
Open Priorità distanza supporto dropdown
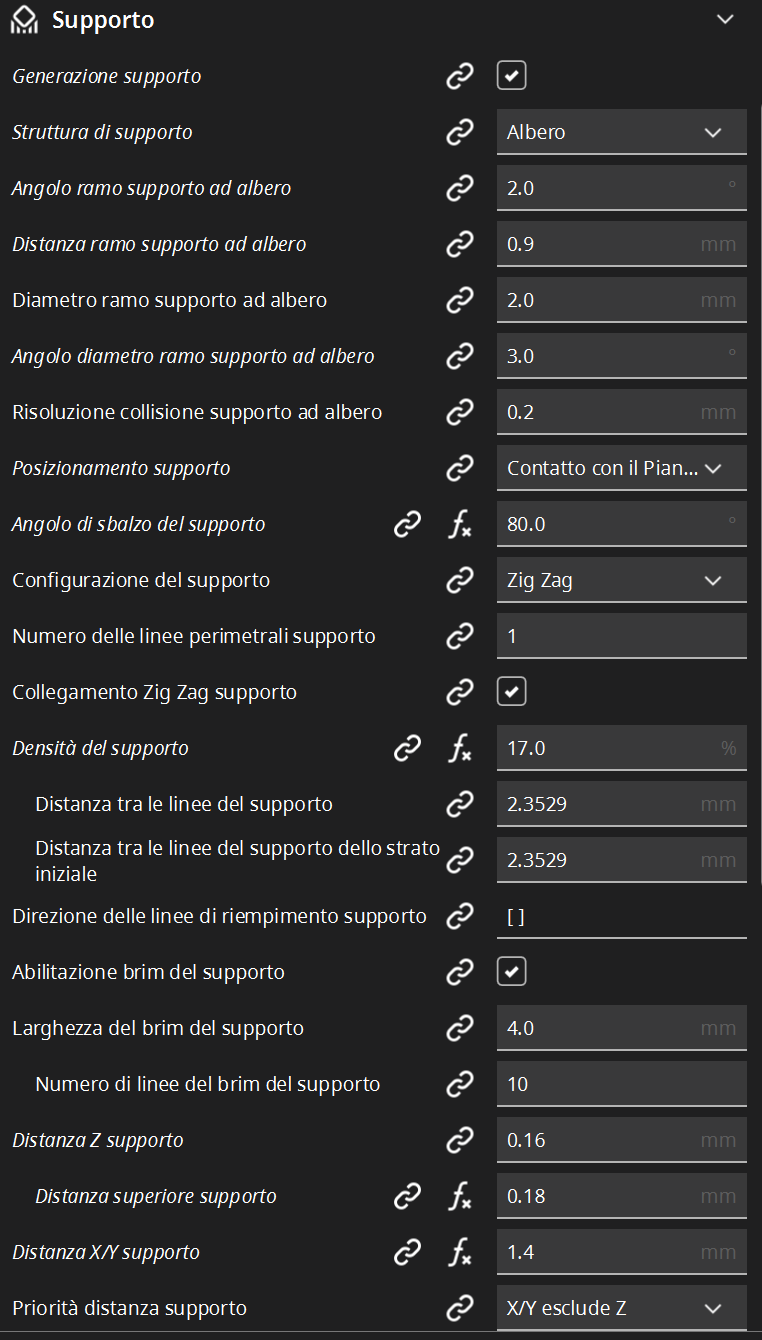(622, 1308)
